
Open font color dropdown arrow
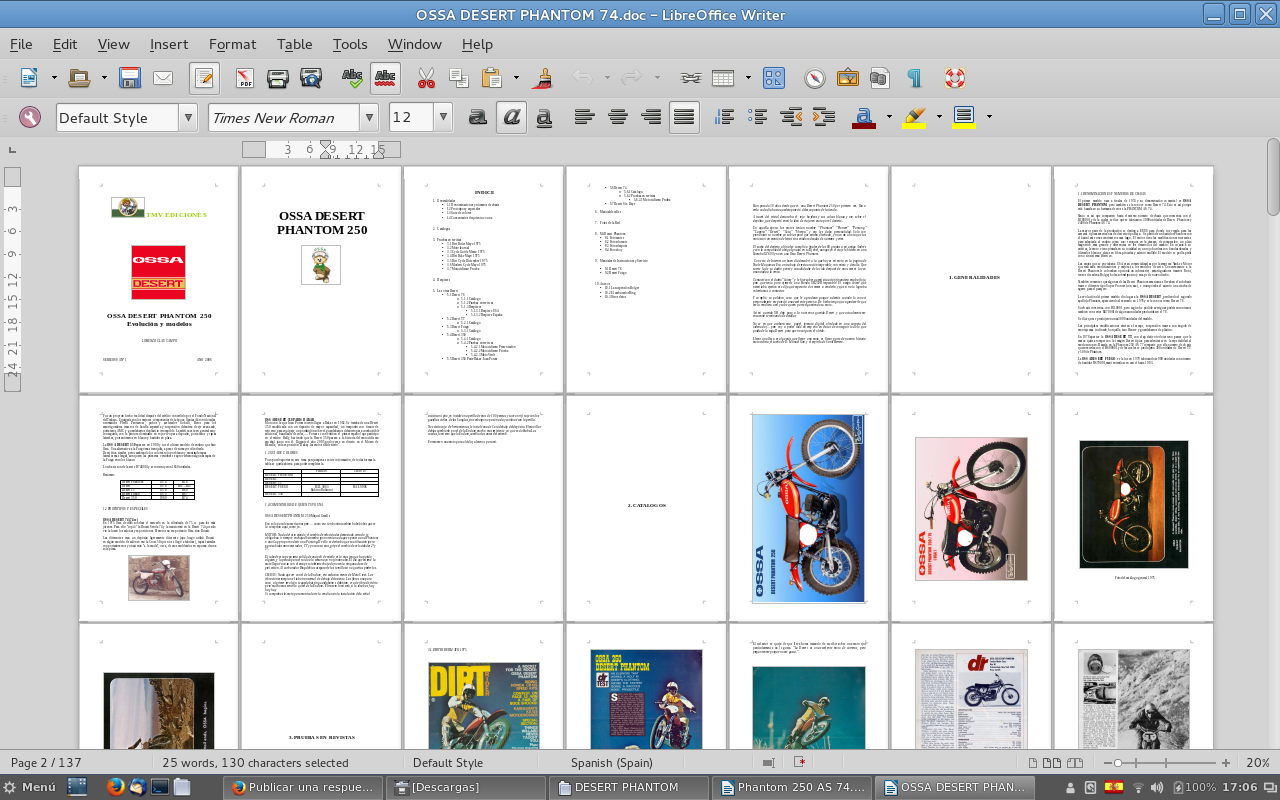[x=889, y=117]
